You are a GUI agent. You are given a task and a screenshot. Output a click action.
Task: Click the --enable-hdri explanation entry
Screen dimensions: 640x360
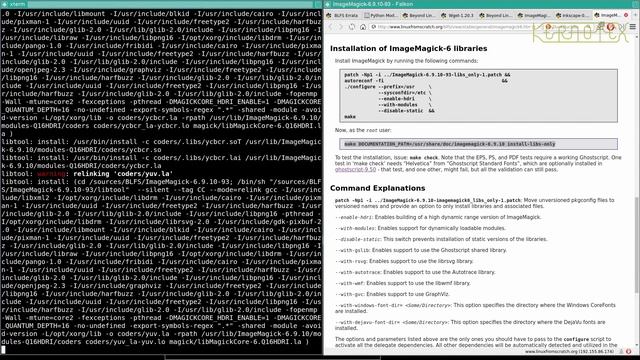click(x=438, y=217)
